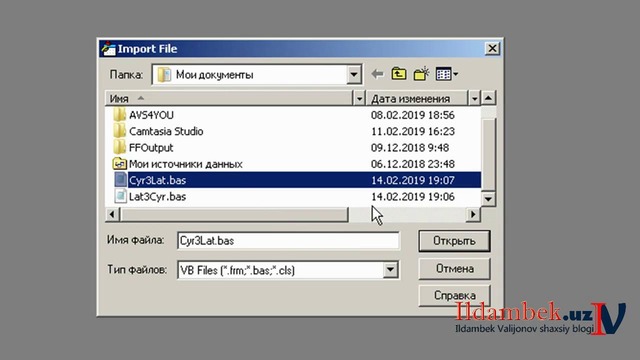Go up one folder level
The width and height of the screenshot is (640, 360).
tap(399, 74)
